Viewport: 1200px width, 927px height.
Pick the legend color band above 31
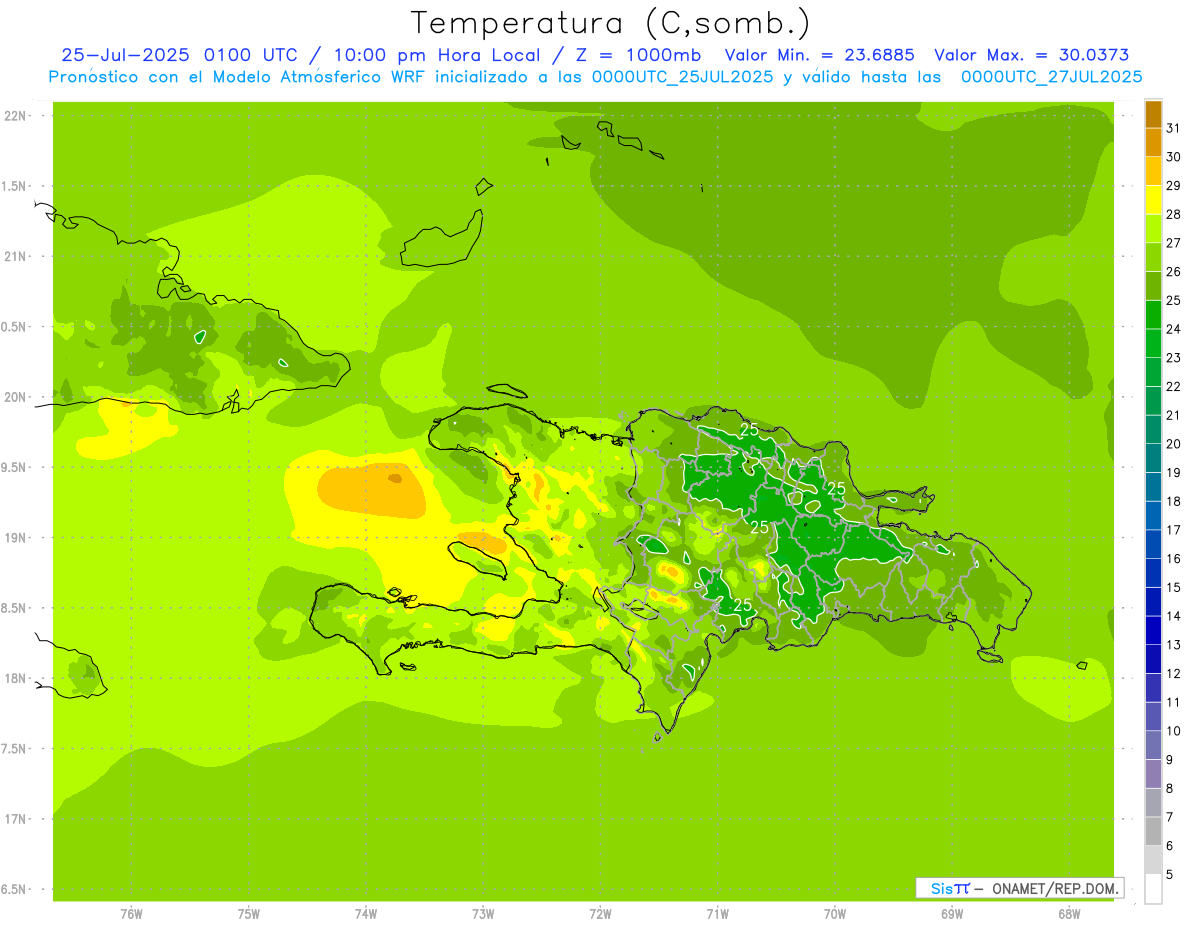pos(1153,114)
